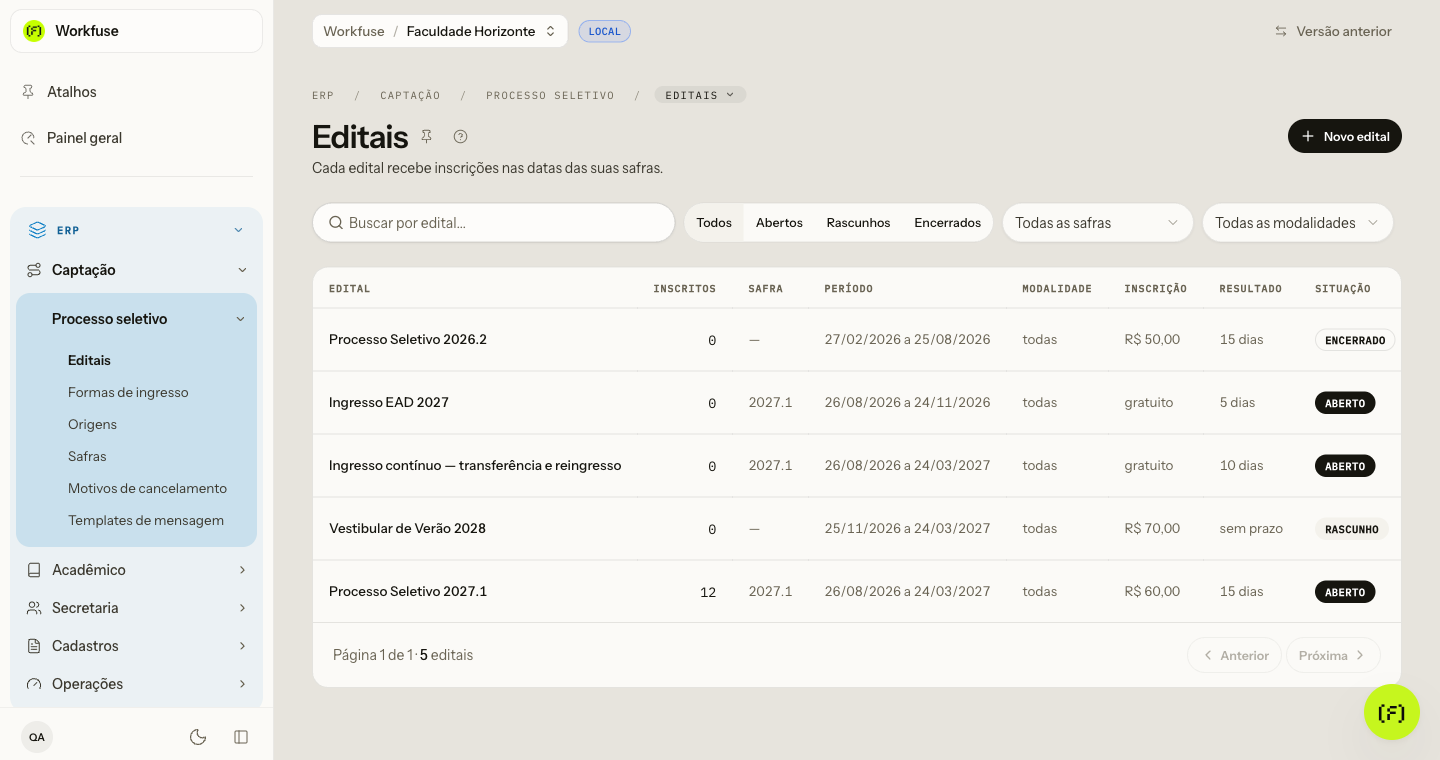Open the floating Workfuse assistant button
This screenshot has width=1440, height=760.
coord(1391,712)
